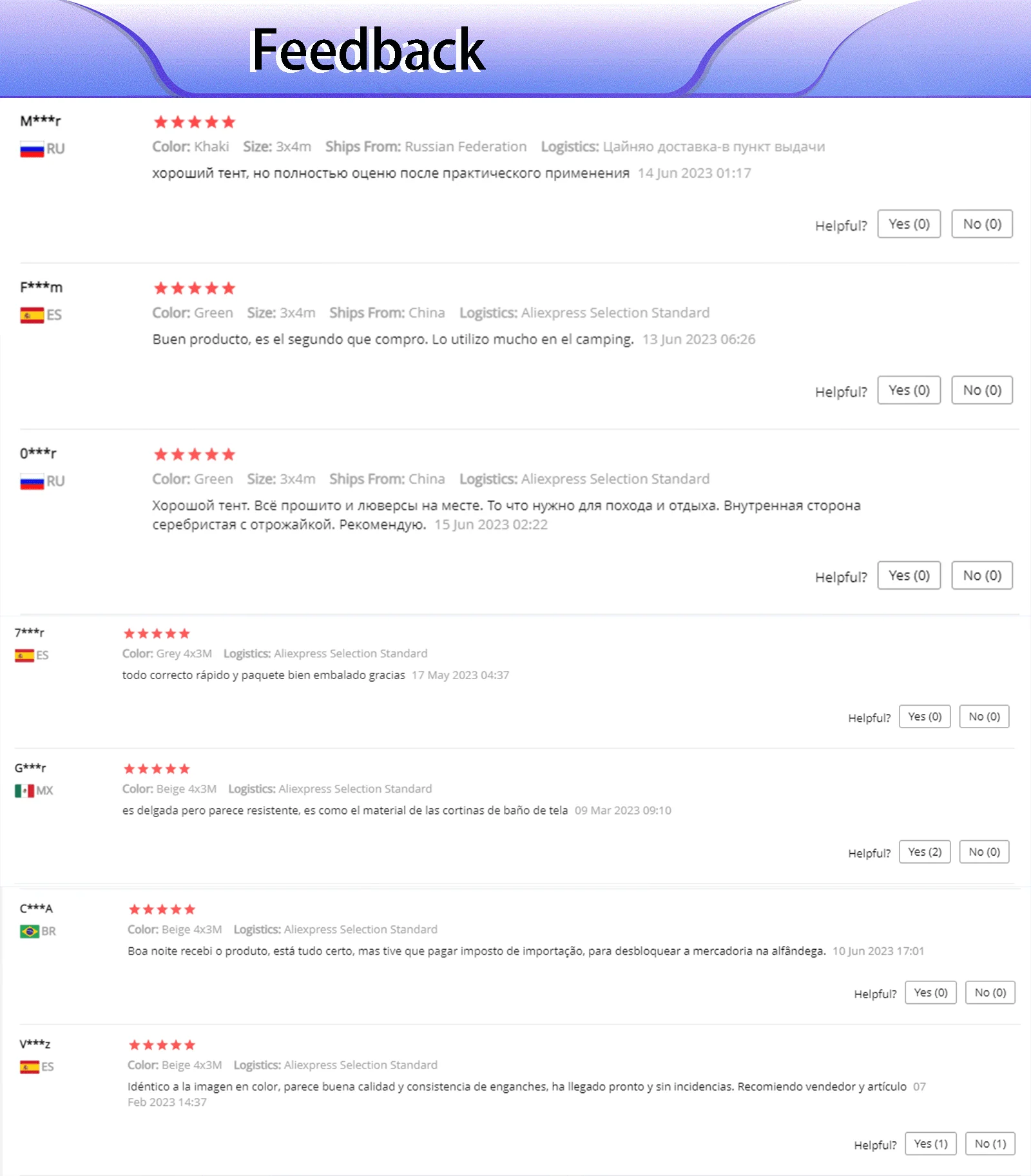Click the star rating on G***r's review
The image size is (1031, 1176).
157,769
